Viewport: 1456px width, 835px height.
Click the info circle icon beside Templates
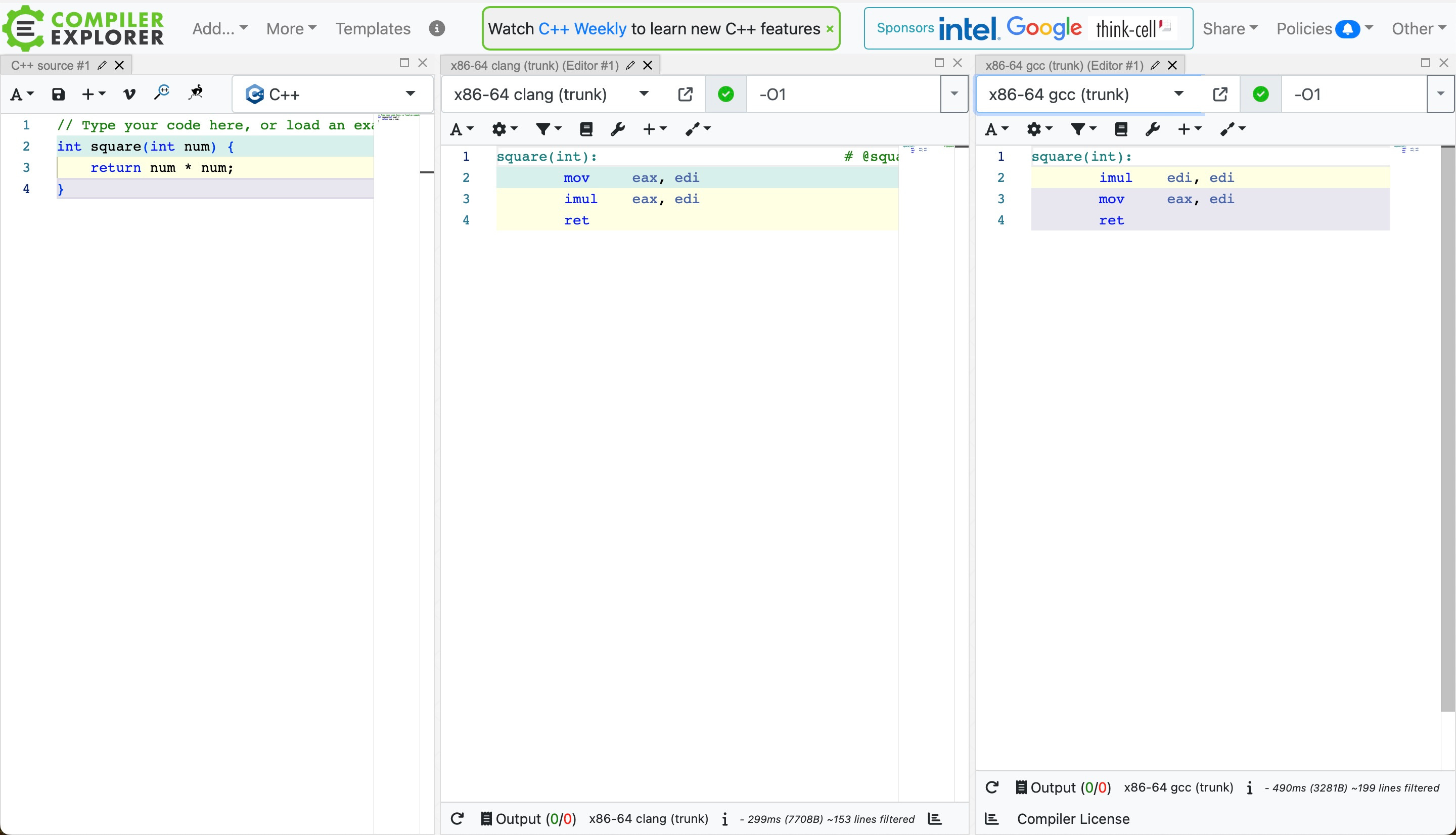(x=436, y=29)
